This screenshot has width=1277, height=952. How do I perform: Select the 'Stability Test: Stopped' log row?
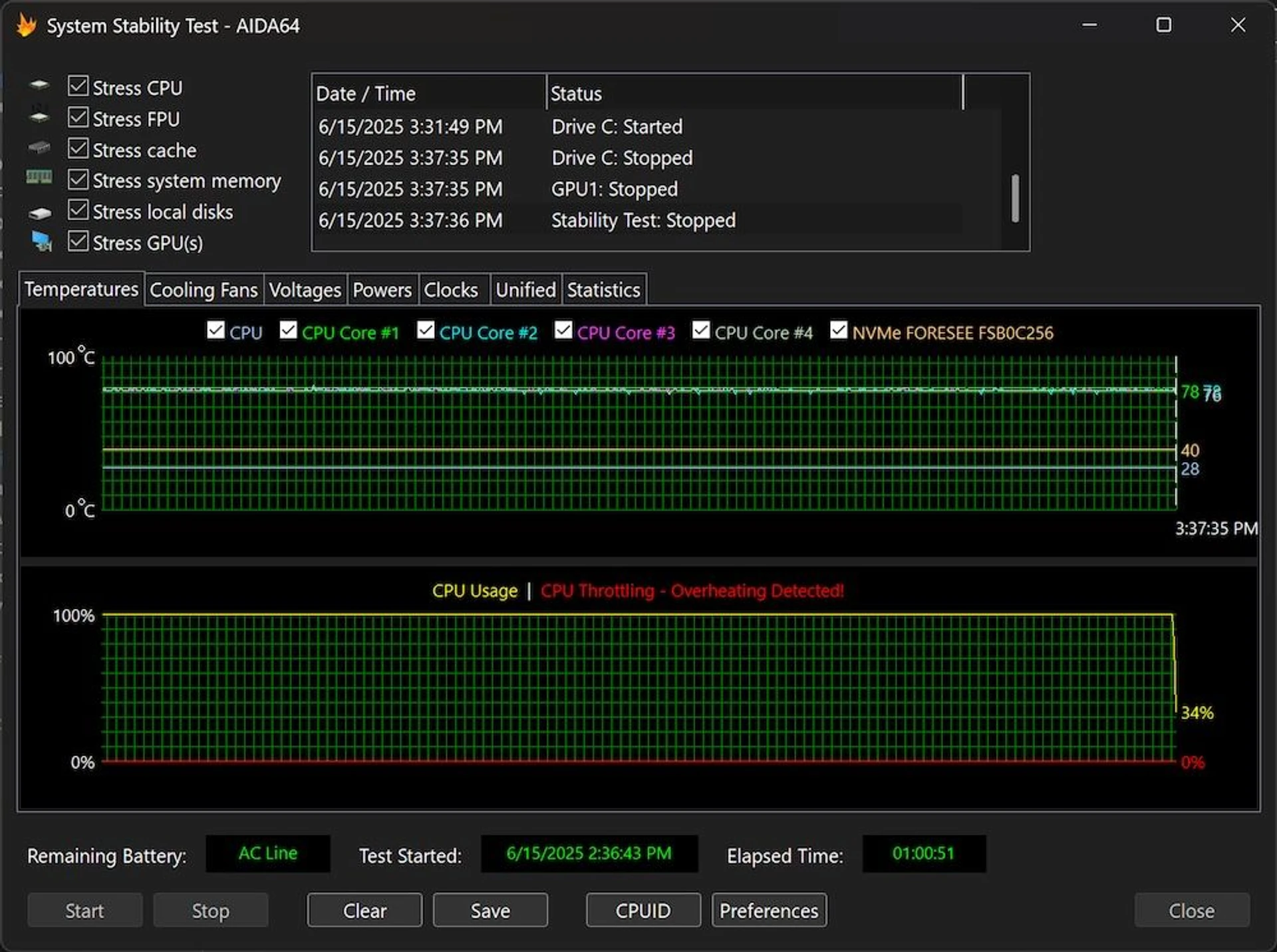(x=638, y=220)
